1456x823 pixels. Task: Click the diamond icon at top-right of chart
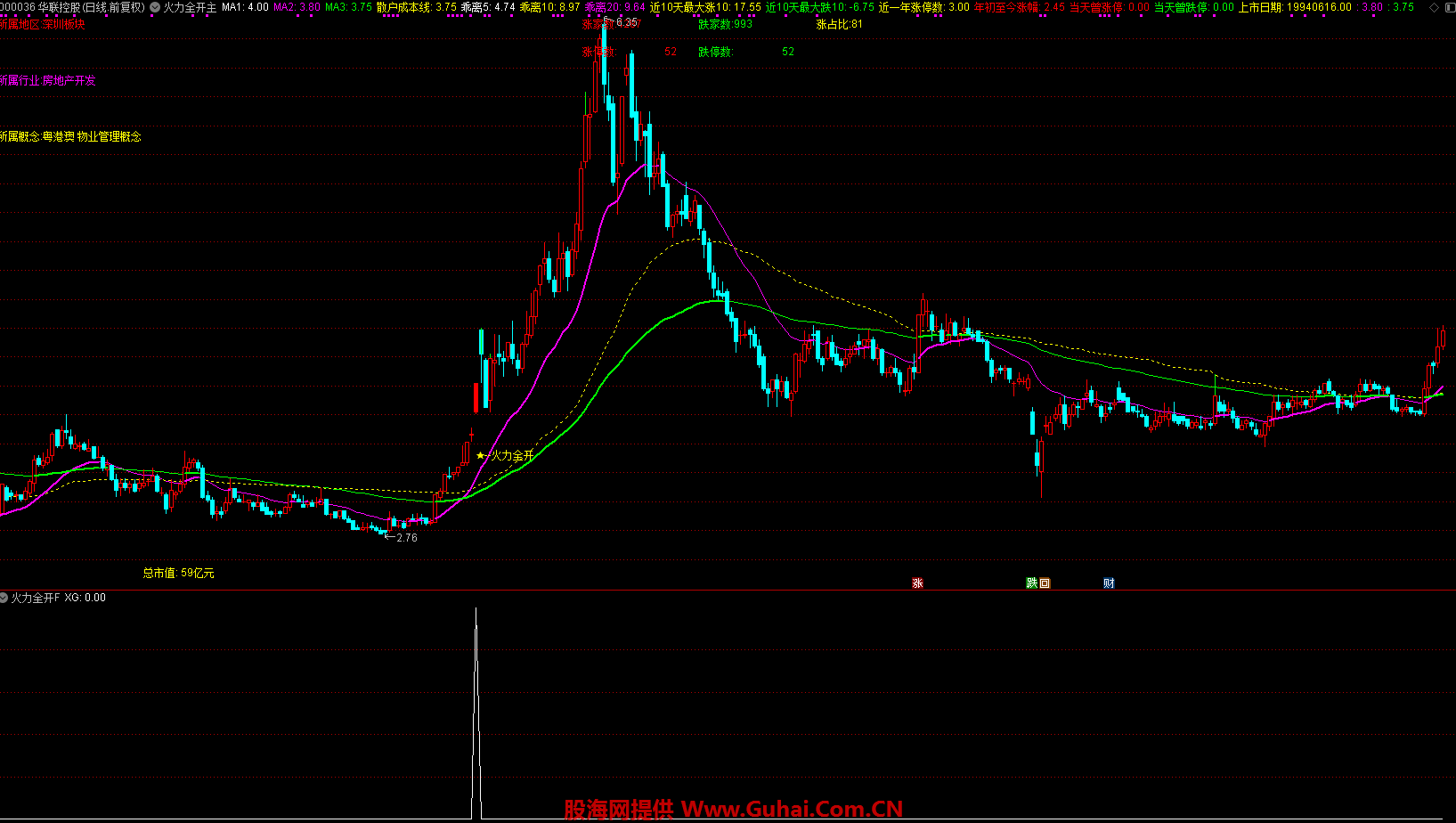(1435, 7)
